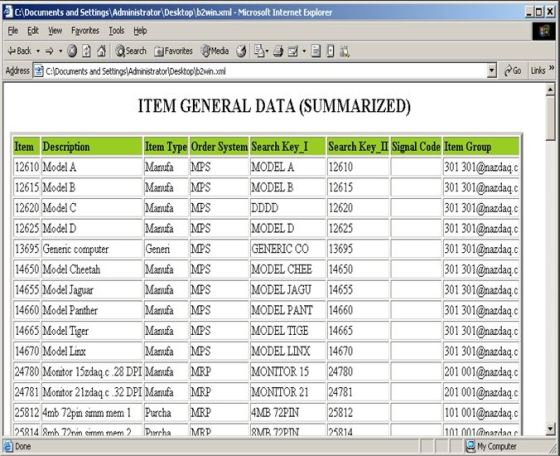Print the page with the Print icon

(x=278, y=52)
